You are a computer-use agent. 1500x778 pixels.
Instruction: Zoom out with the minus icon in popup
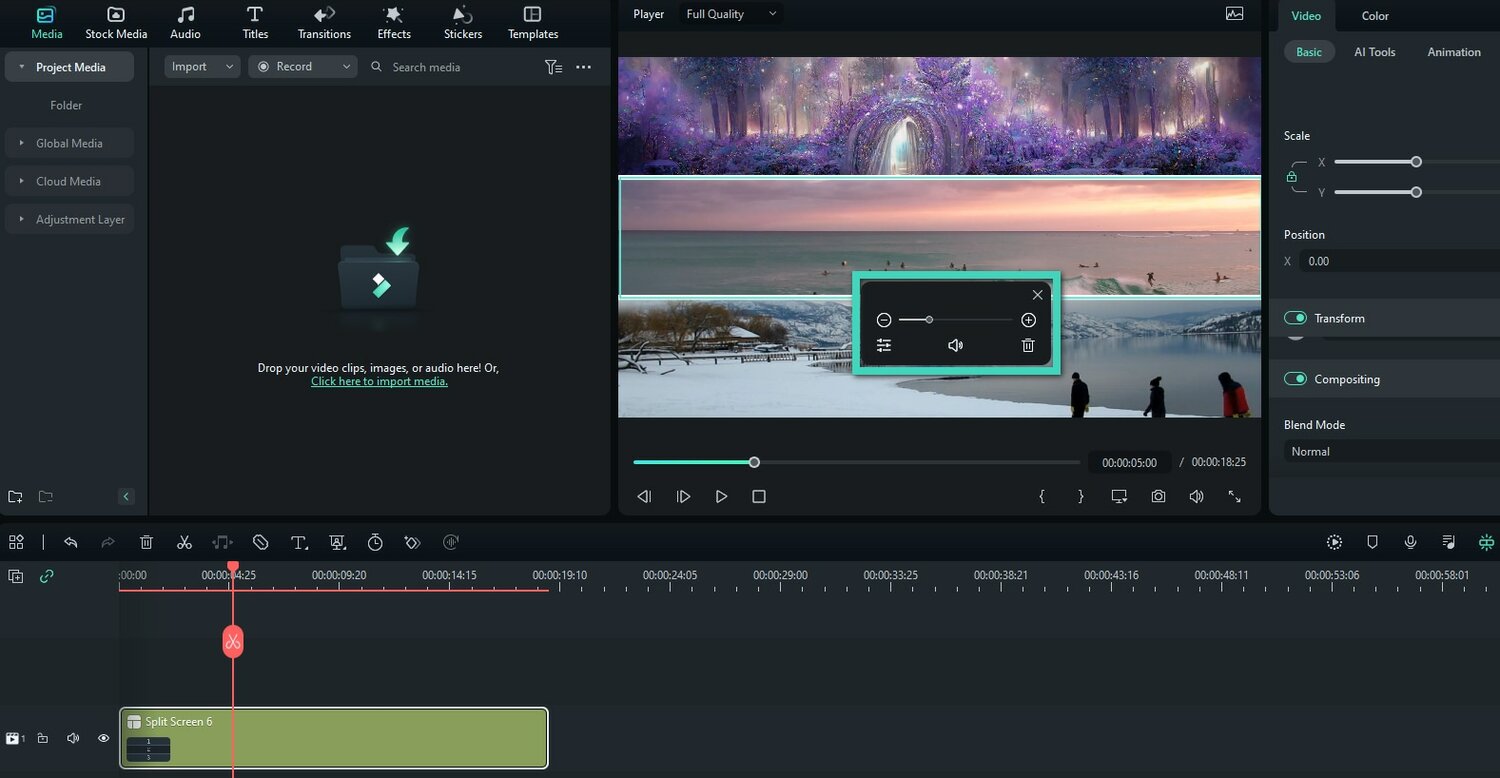pyautogui.click(x=884, y=320)
